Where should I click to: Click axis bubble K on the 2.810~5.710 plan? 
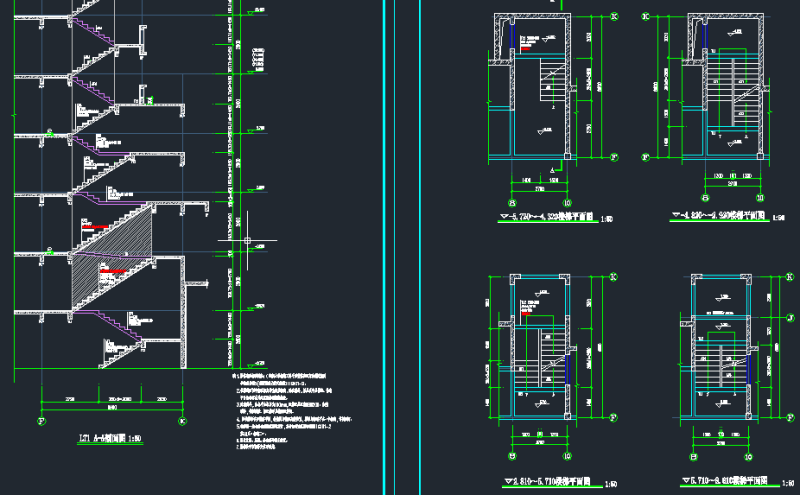pyautogui.click(x=613, y=278)
